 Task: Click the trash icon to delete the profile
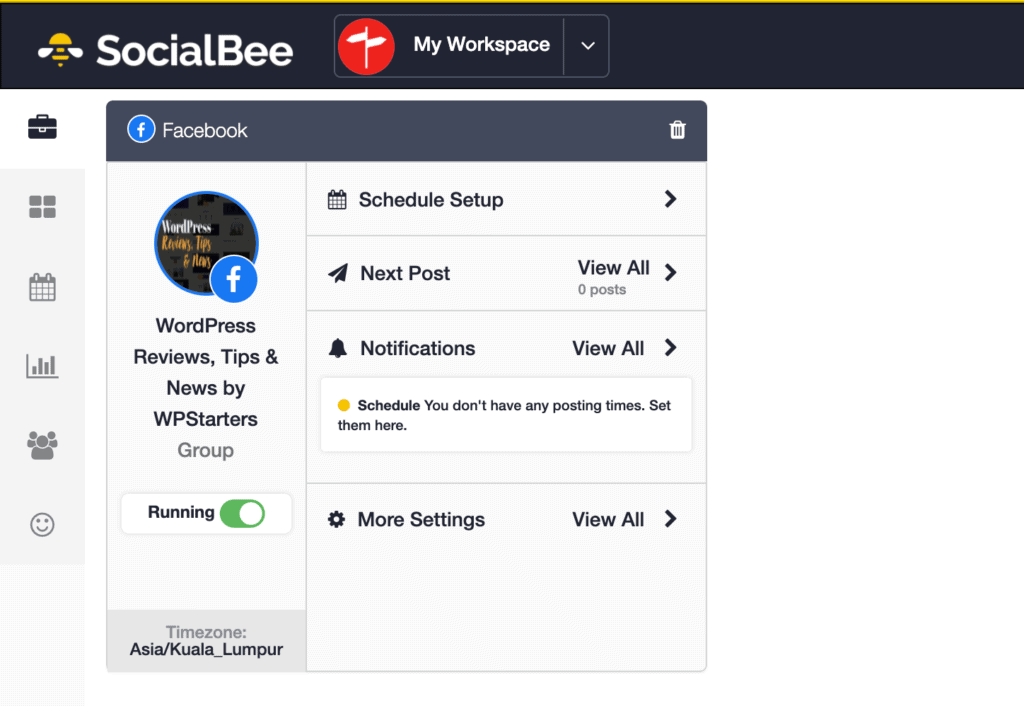coord(677,129)
